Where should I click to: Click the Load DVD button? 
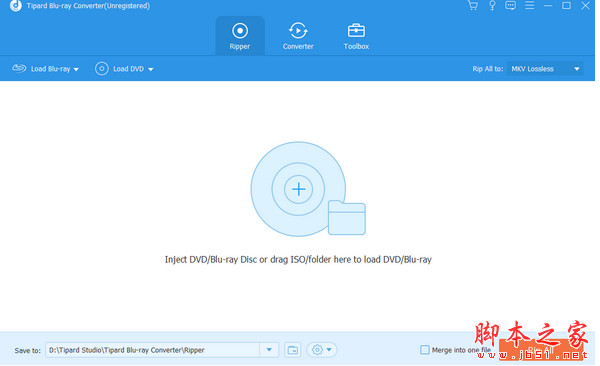(119, 69)
